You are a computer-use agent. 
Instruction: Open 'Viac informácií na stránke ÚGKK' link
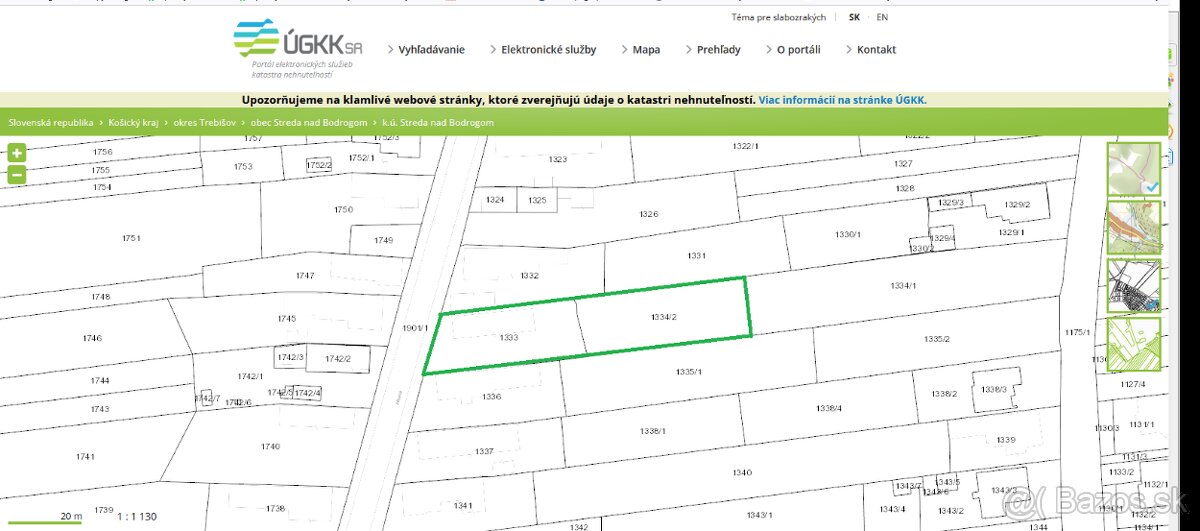tap(842, 100)
